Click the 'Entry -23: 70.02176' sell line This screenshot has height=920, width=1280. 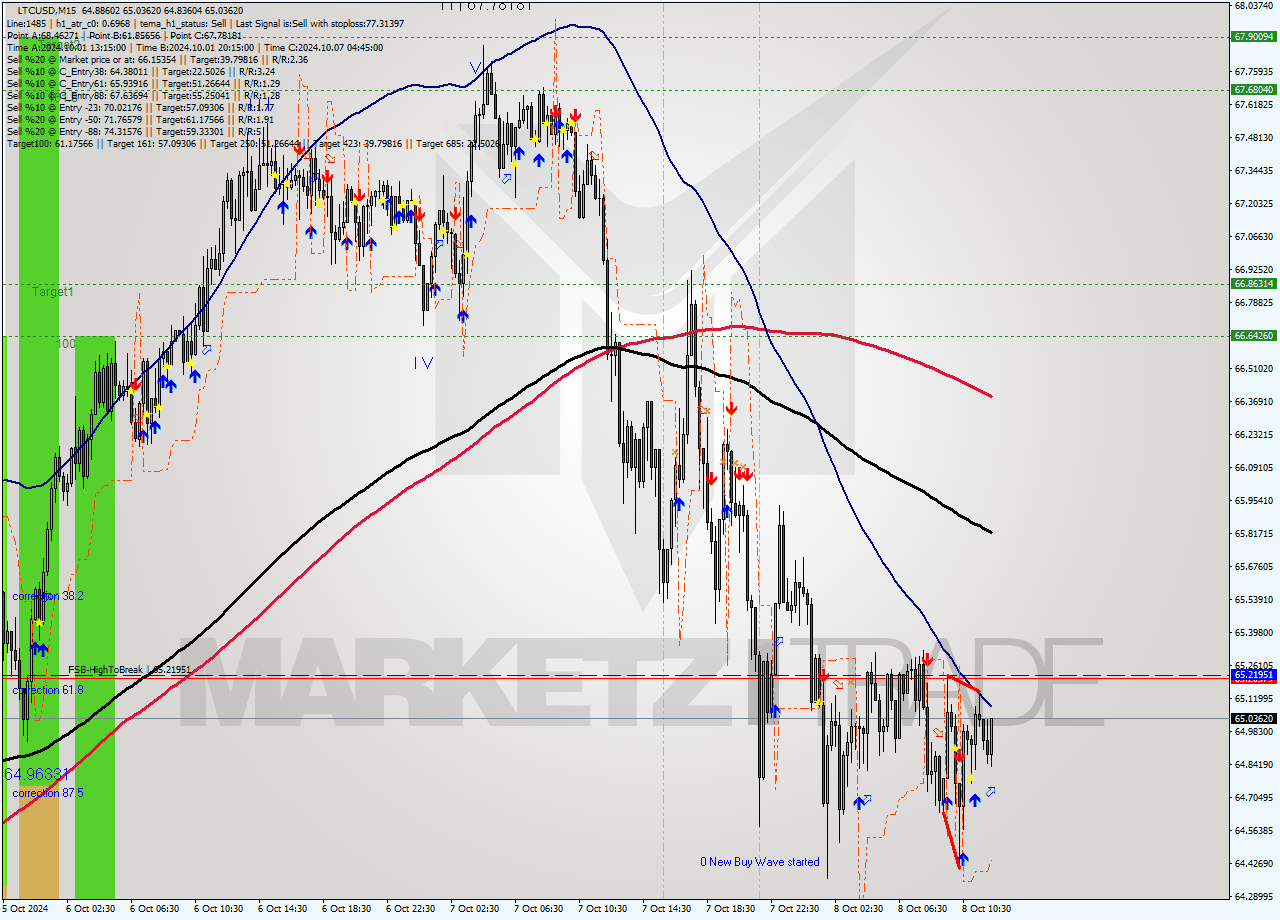(140, 107)
